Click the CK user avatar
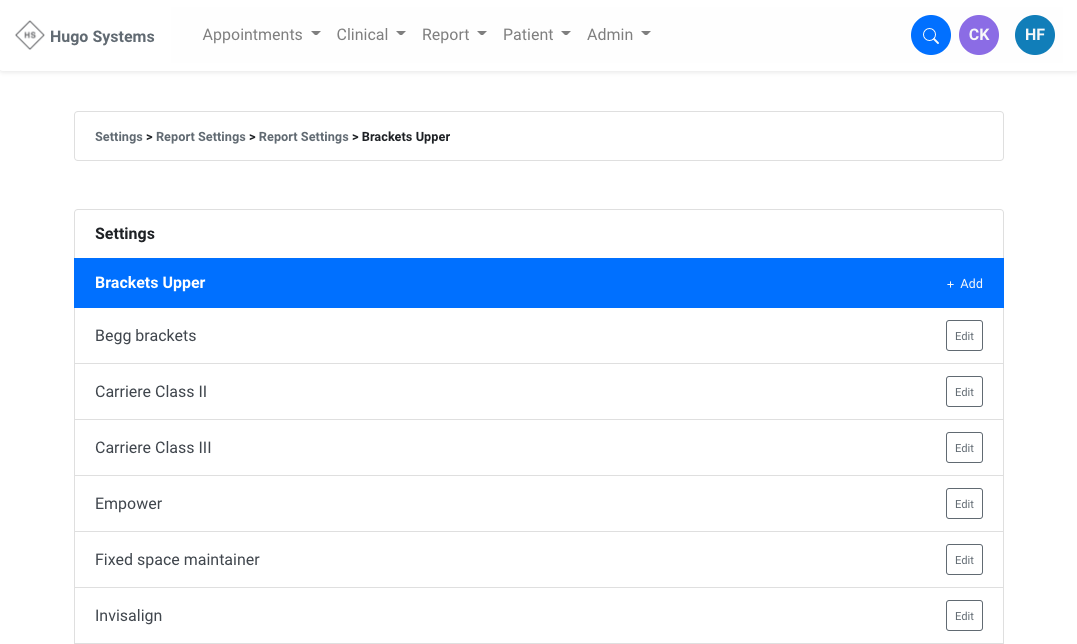The width and height of the screenshot is (1077, 644). (978, 36)
